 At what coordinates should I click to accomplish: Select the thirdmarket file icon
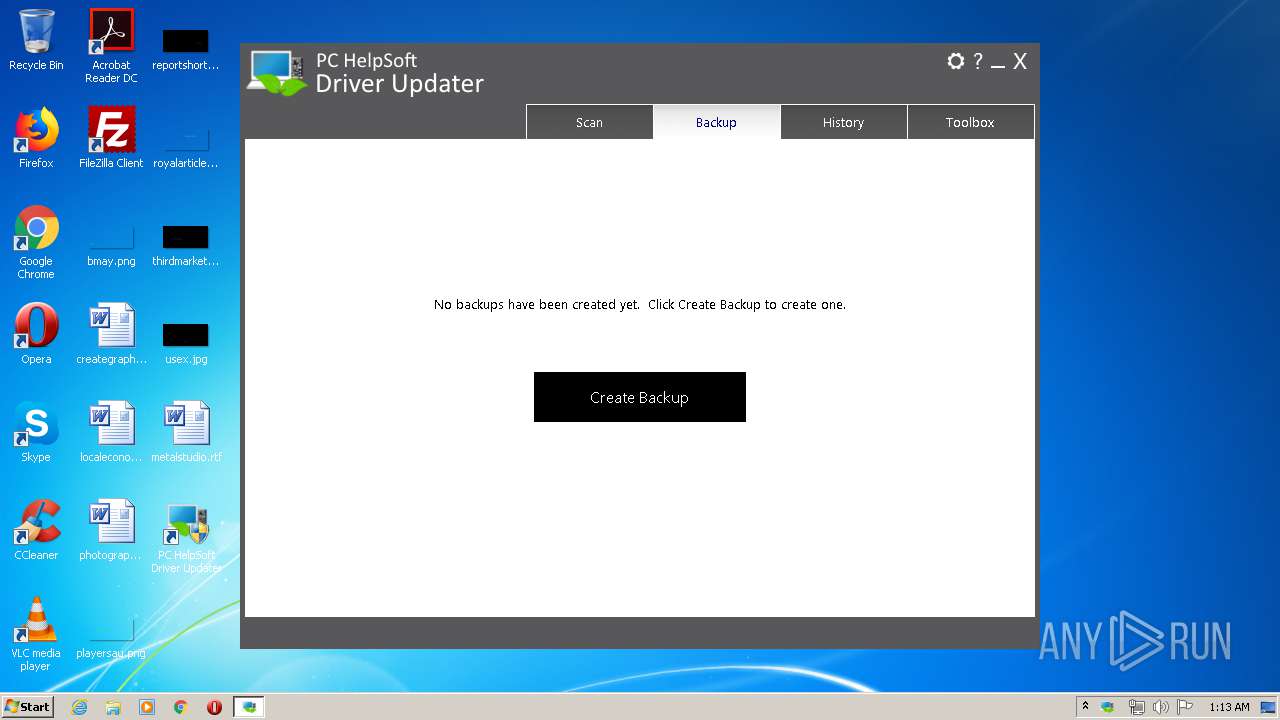click(186, 246)
